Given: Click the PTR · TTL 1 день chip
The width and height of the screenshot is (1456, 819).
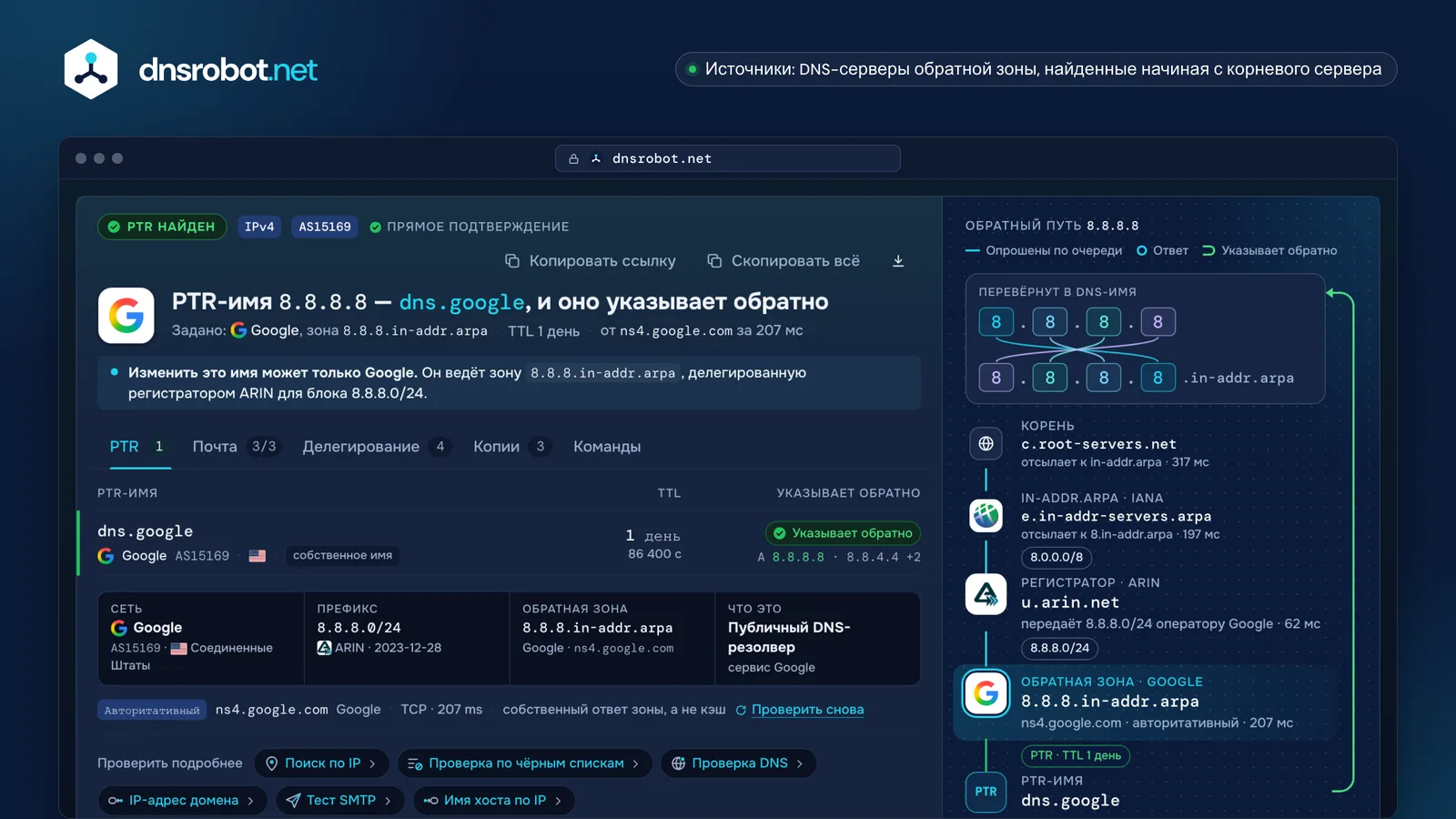Looking at the screenshot, I should tap(1076, 755).
